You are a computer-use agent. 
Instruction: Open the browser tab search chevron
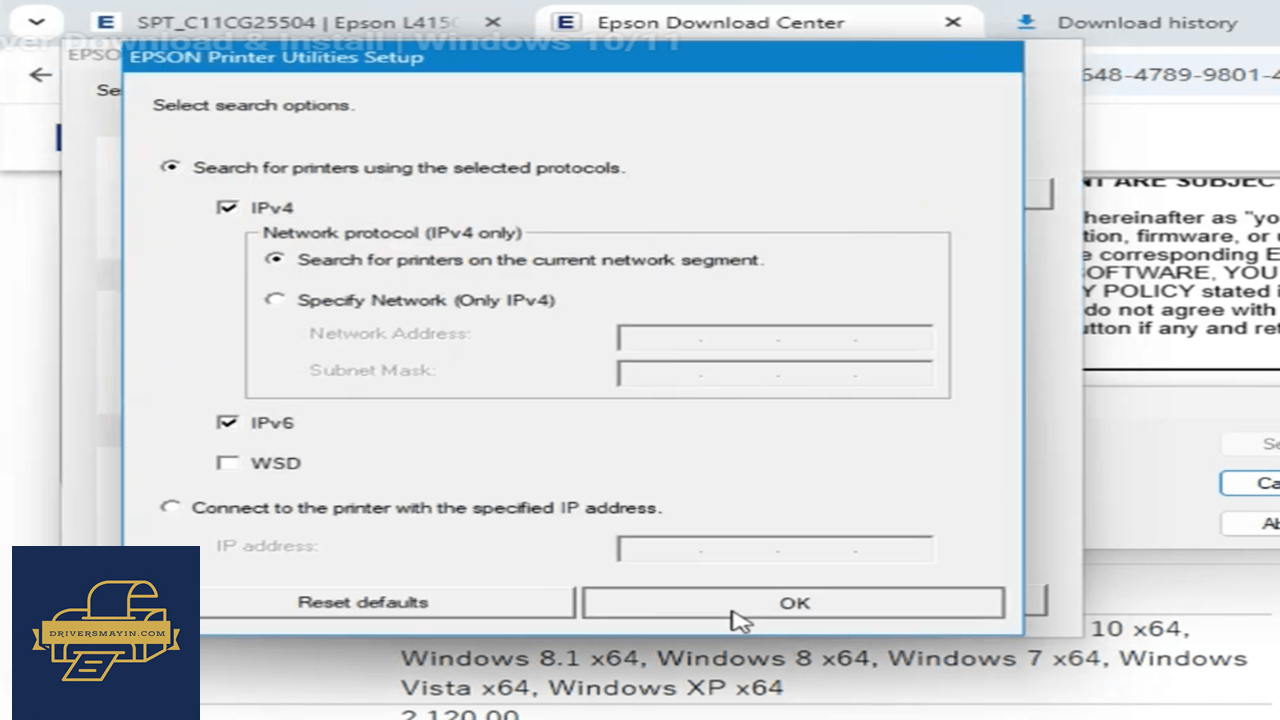tap(37, 22)
